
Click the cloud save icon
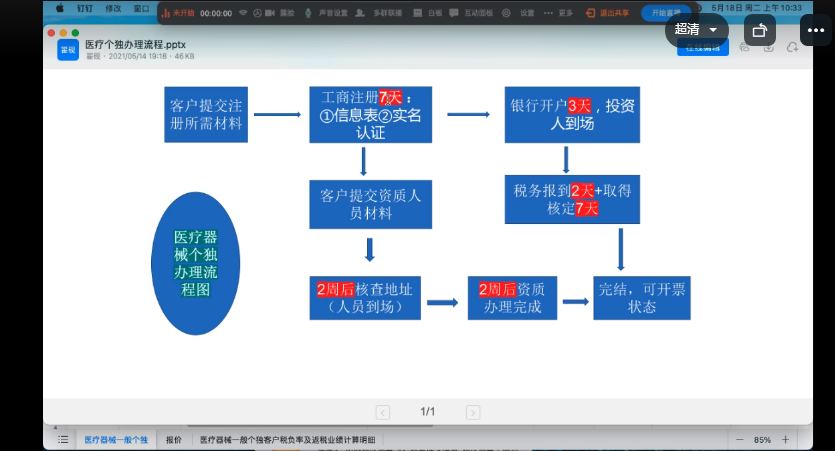(792, 48)
